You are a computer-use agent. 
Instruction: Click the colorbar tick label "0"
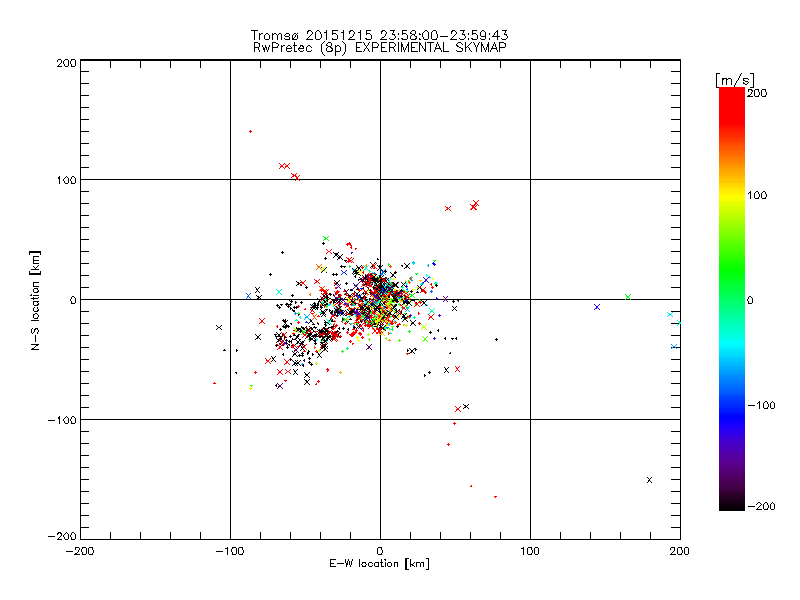tap(750, 300)
